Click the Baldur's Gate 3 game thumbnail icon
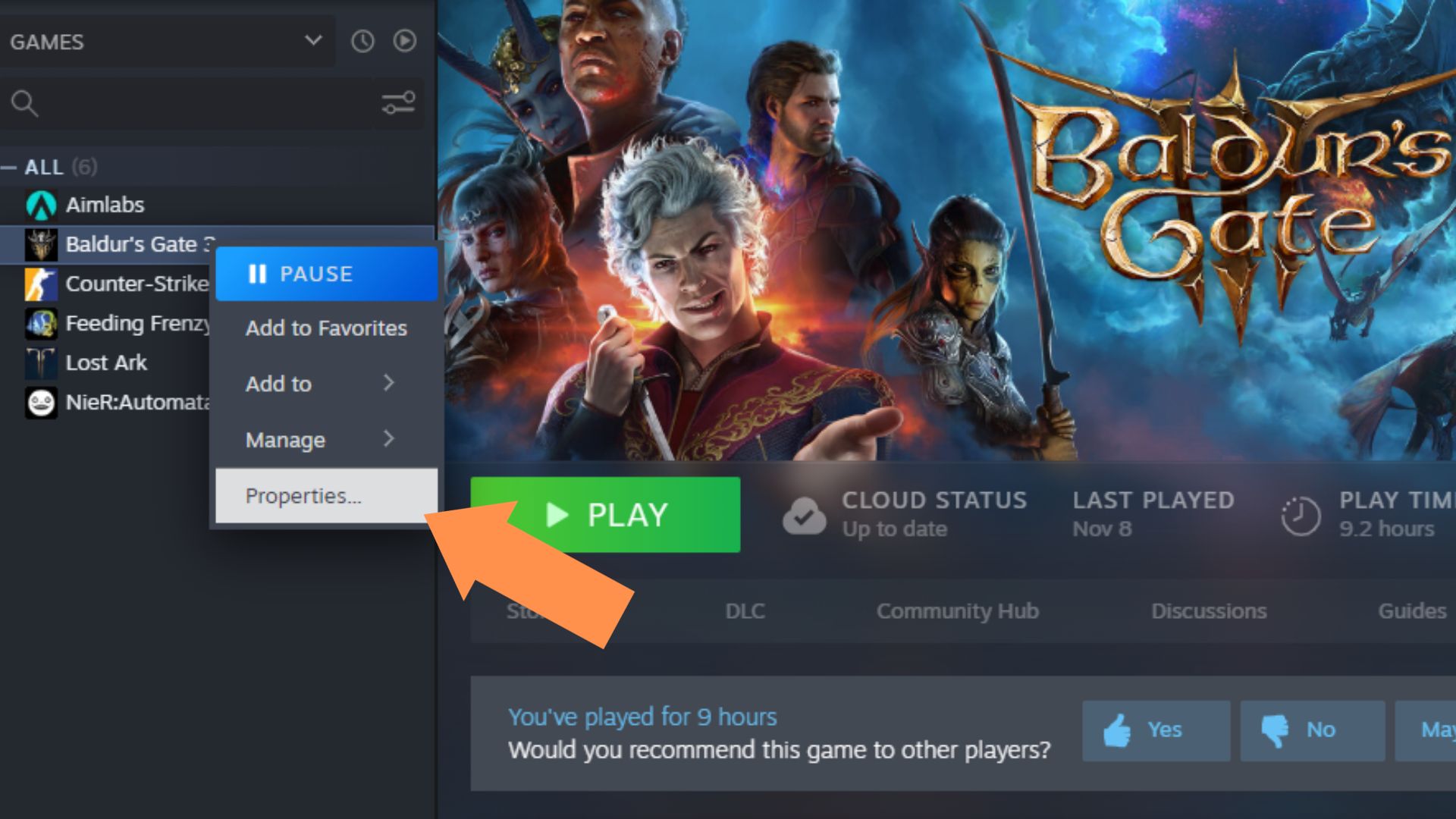 pos(40,243)
